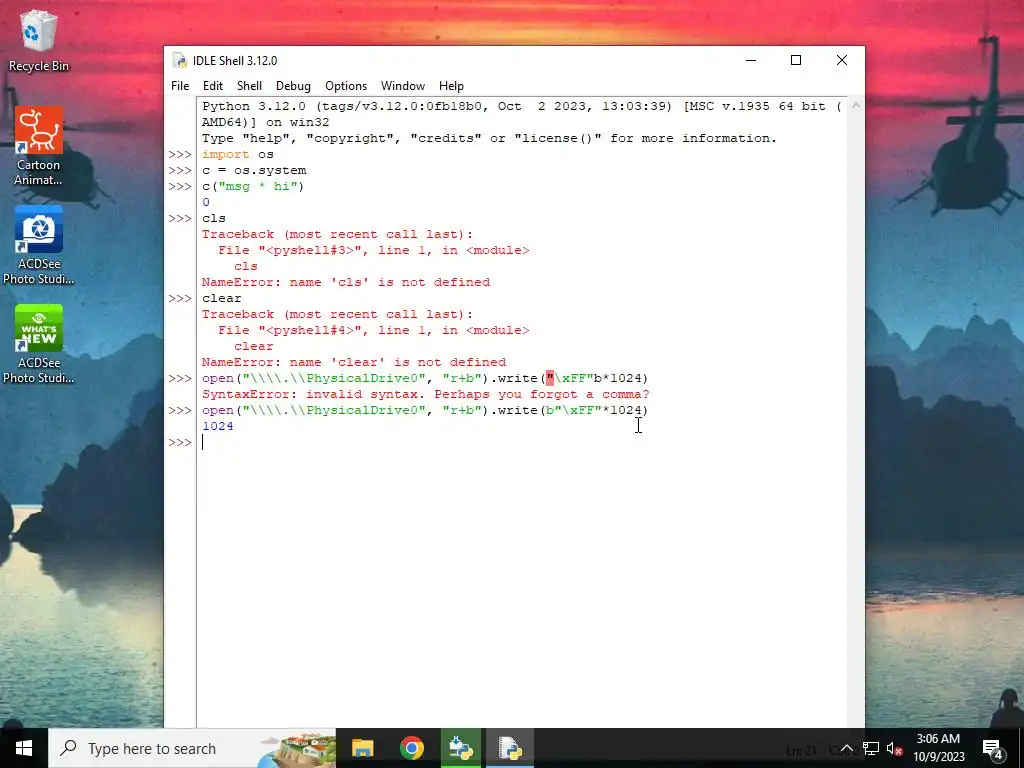Image resolution: width=1024 pixels, height=768 pixels.
Task: Click the taskbar search box
Action: (191, 748)
